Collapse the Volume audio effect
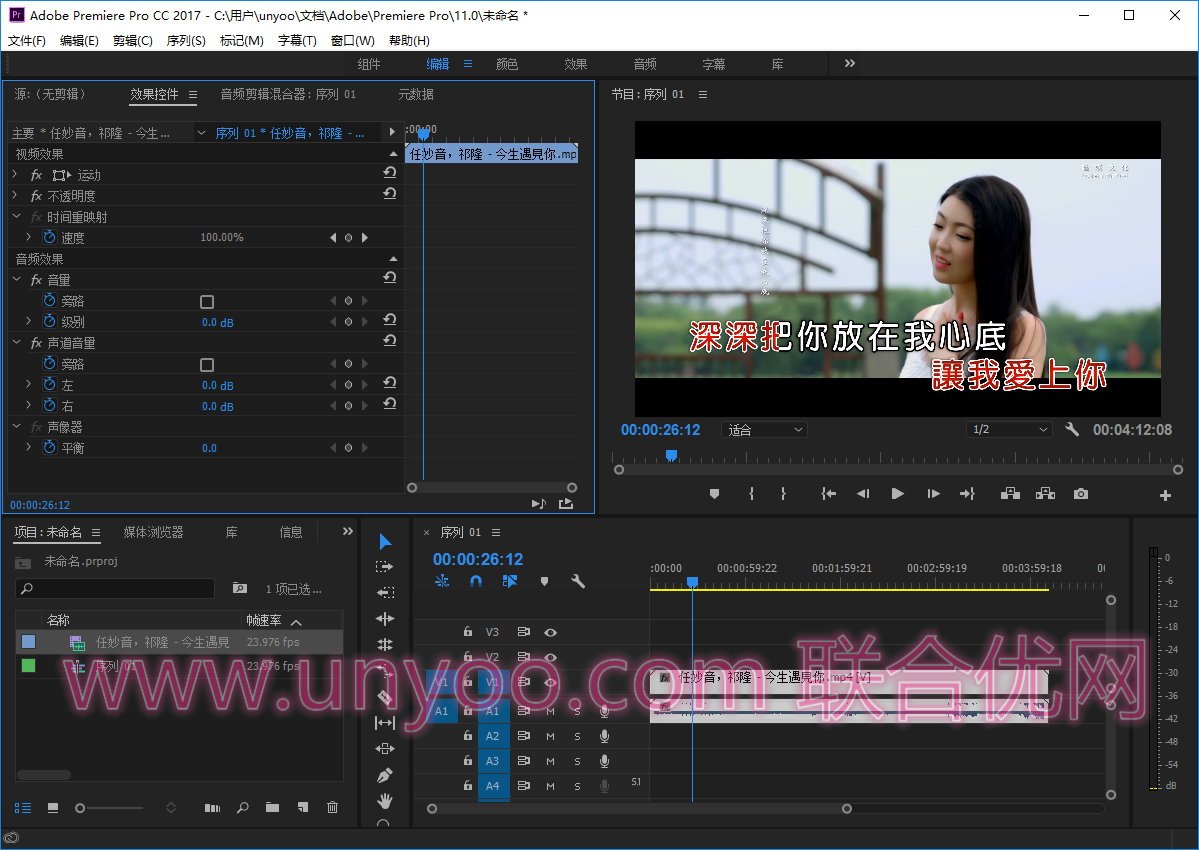 click(x=16, y=280)
